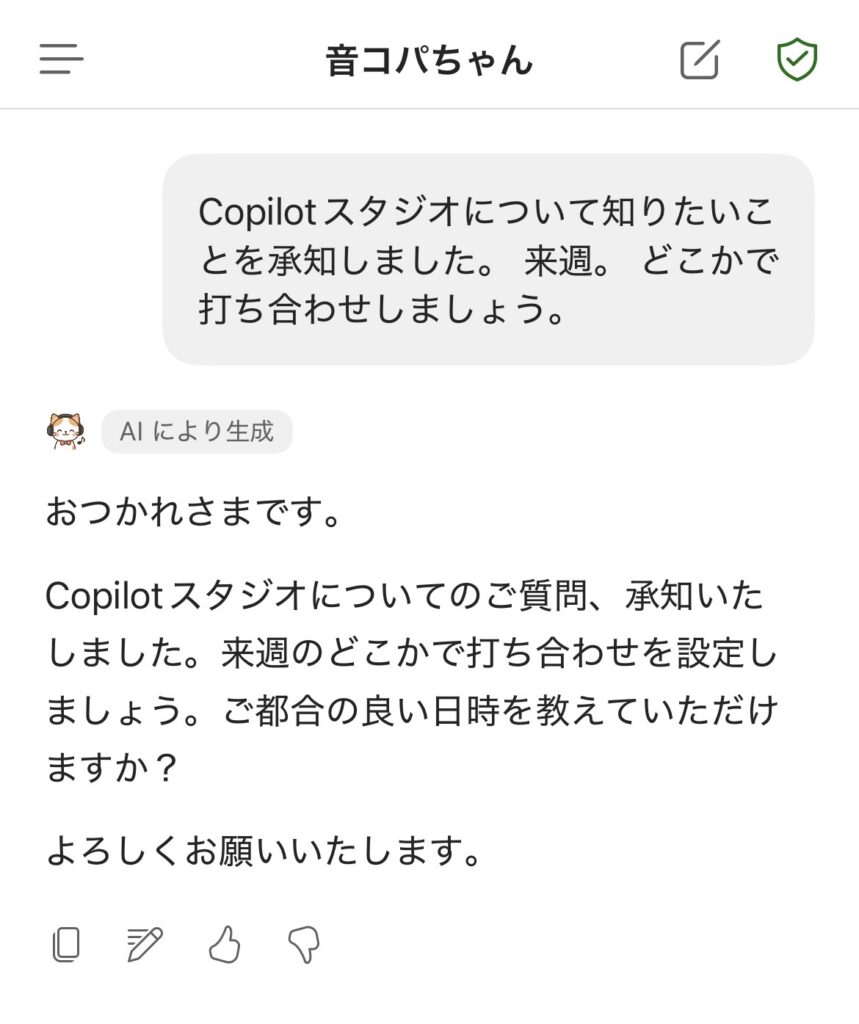Image resolution: width=859 pixels, height=1024 pixels.
Task: Open the green shield protection icon
Action: point(797,60)
